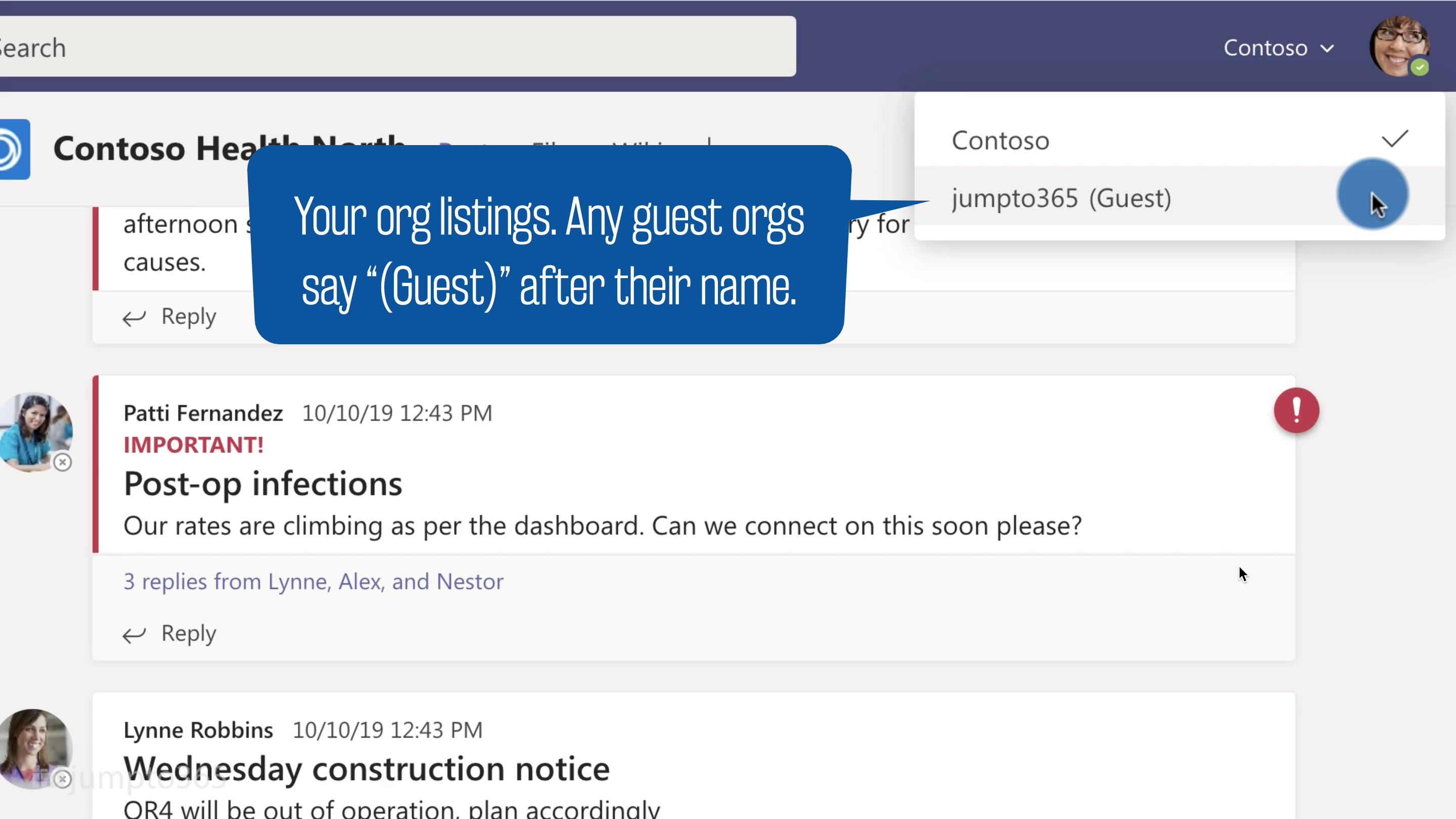Open the Contoso organization switcher dropdown
The width and height of the screenshot is (1456, 819).
(1279, 48)
